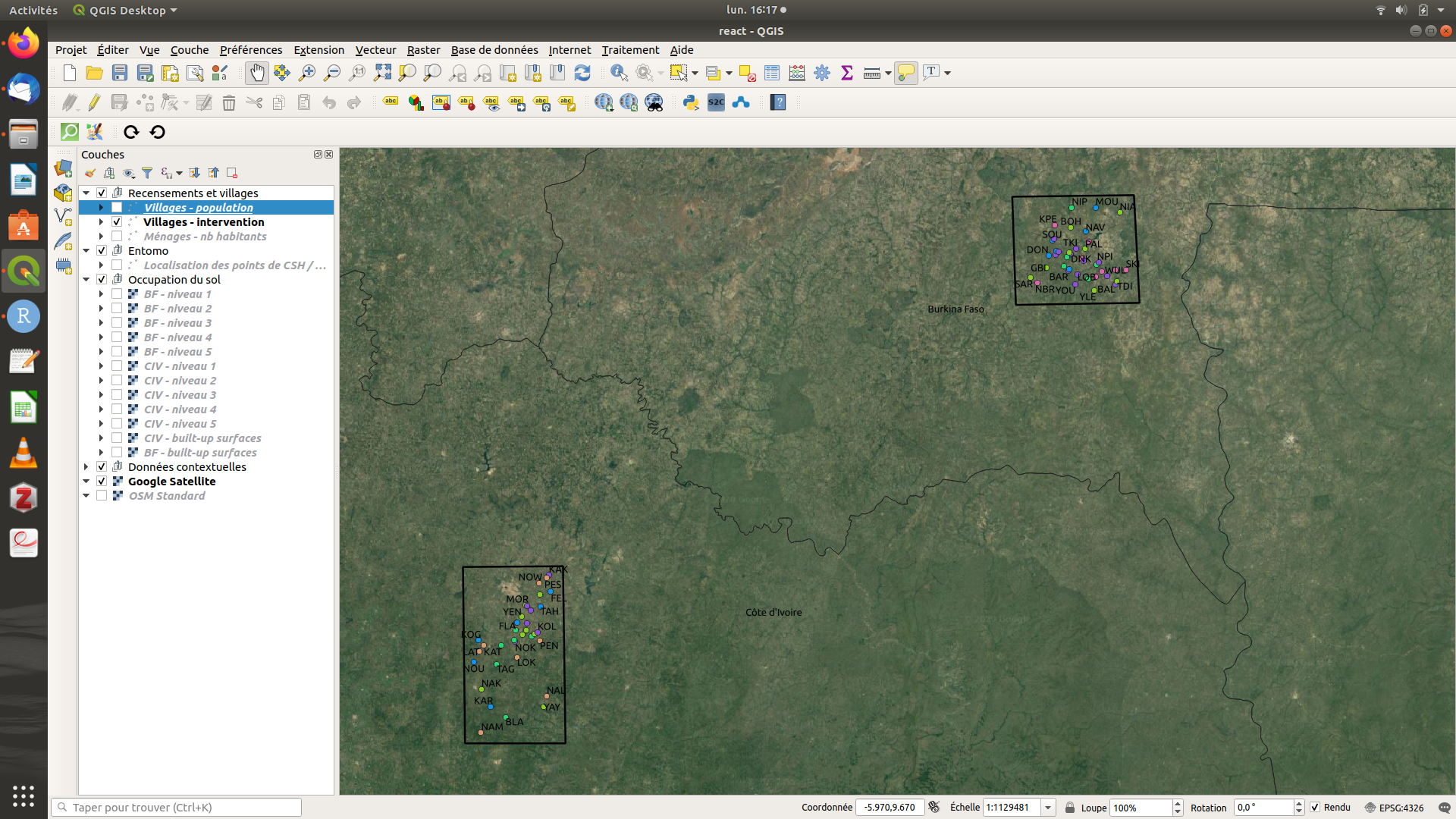Uncheck the Google Satellite layer
1456x819 pixels.
[102, 482]
